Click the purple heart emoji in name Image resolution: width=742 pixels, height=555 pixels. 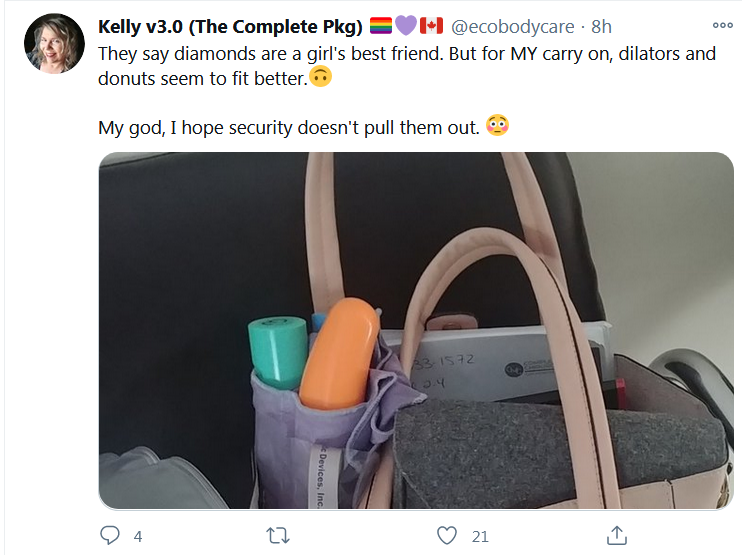[x=406, y=26]
